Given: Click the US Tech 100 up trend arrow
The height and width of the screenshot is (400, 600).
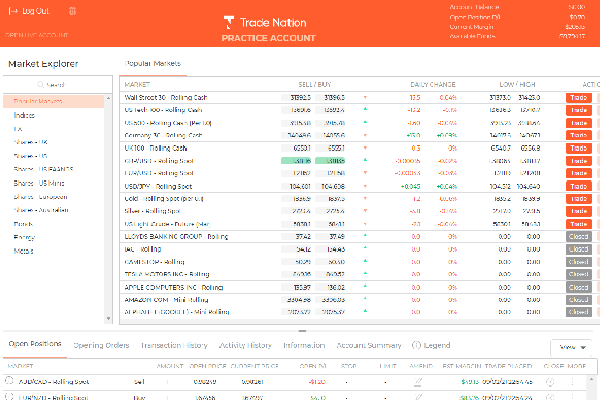Looking at the screenshot, I should 365,109.
